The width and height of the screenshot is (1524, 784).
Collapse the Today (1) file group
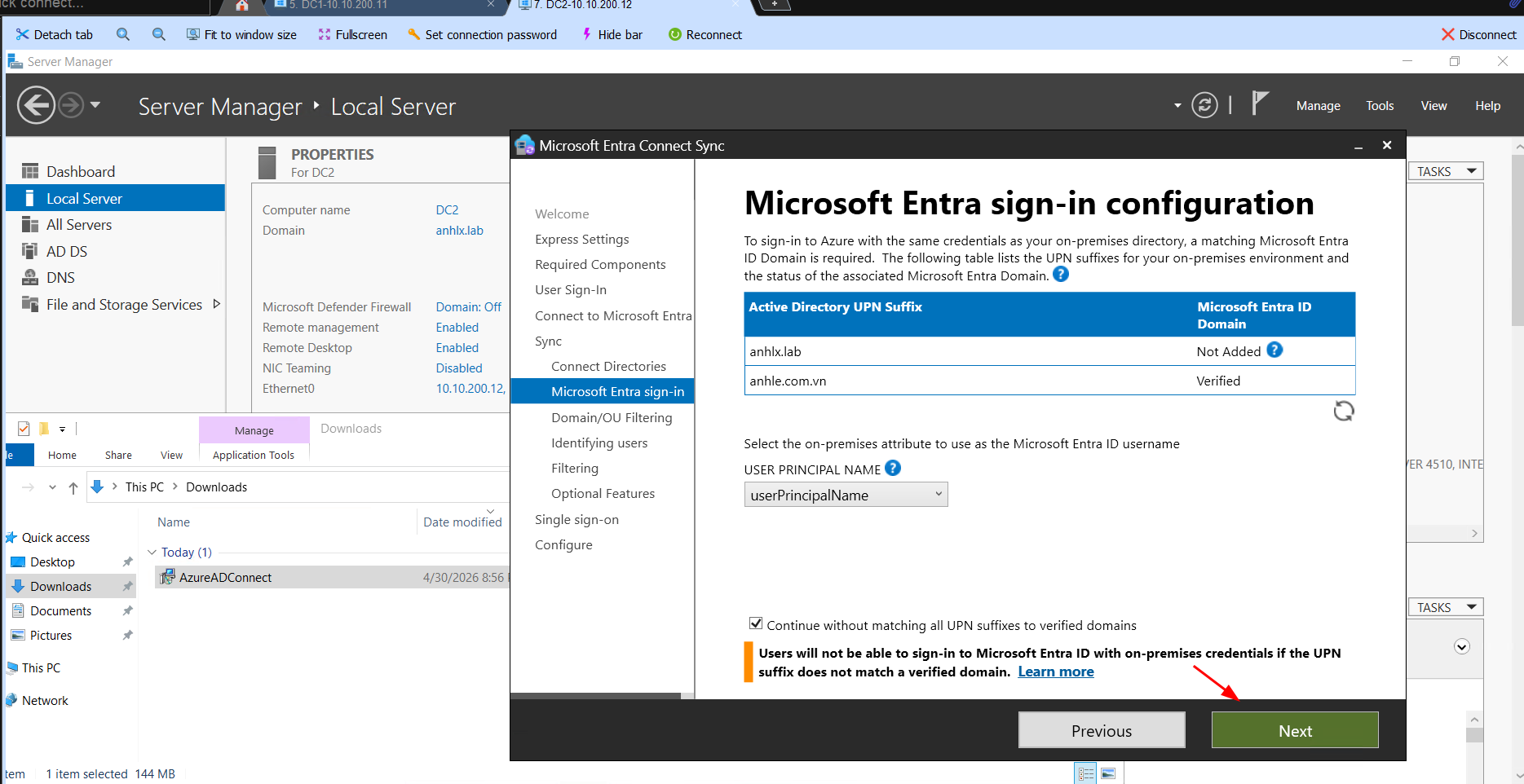pyautogui.click(x=152, y=553)
